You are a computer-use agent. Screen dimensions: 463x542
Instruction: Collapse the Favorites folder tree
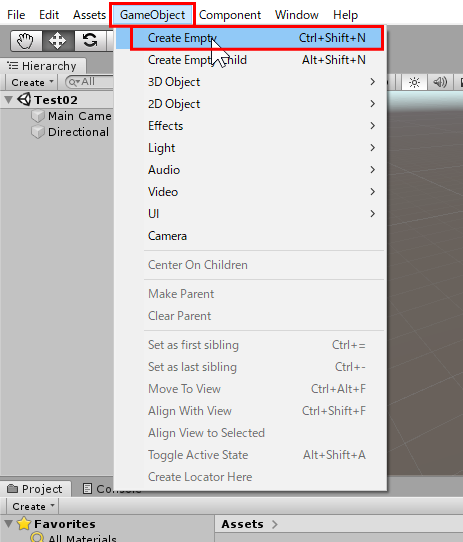[x=9, y=523]
